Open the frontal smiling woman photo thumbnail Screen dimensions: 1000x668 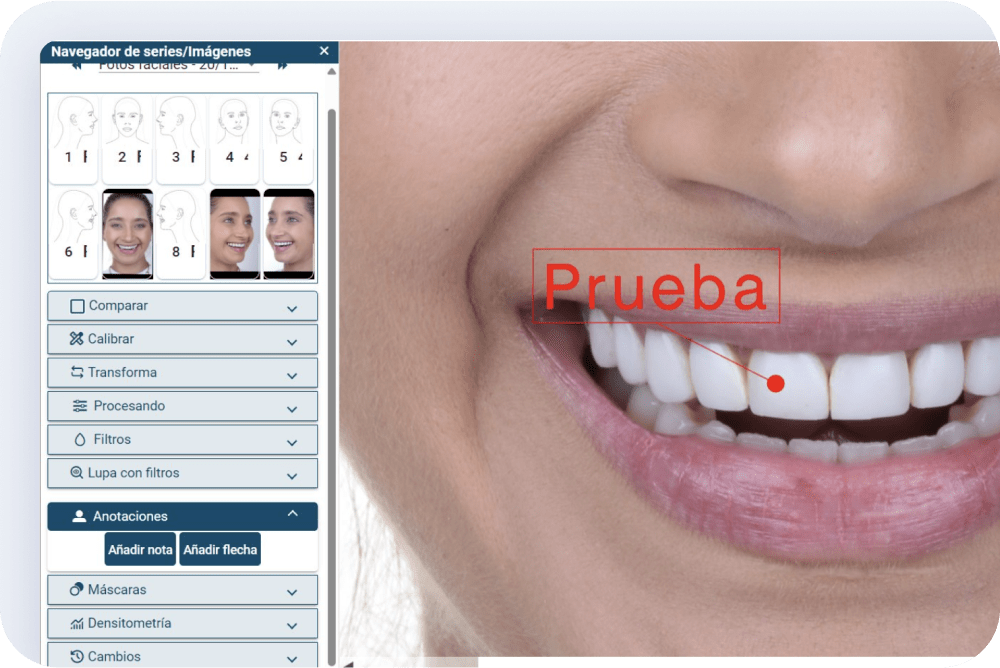128,234
